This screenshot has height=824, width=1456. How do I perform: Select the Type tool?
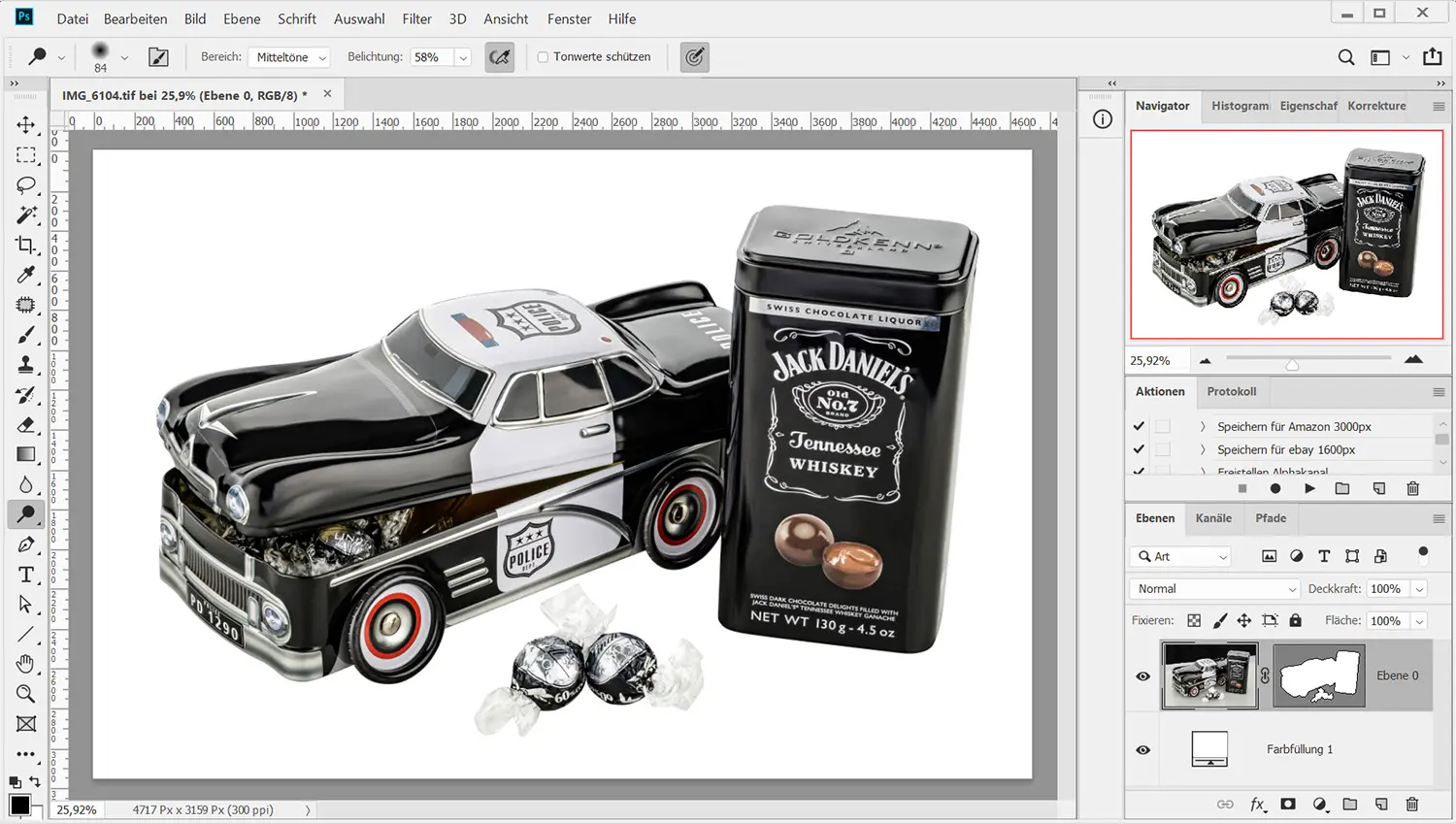click(x=26, y=575)
